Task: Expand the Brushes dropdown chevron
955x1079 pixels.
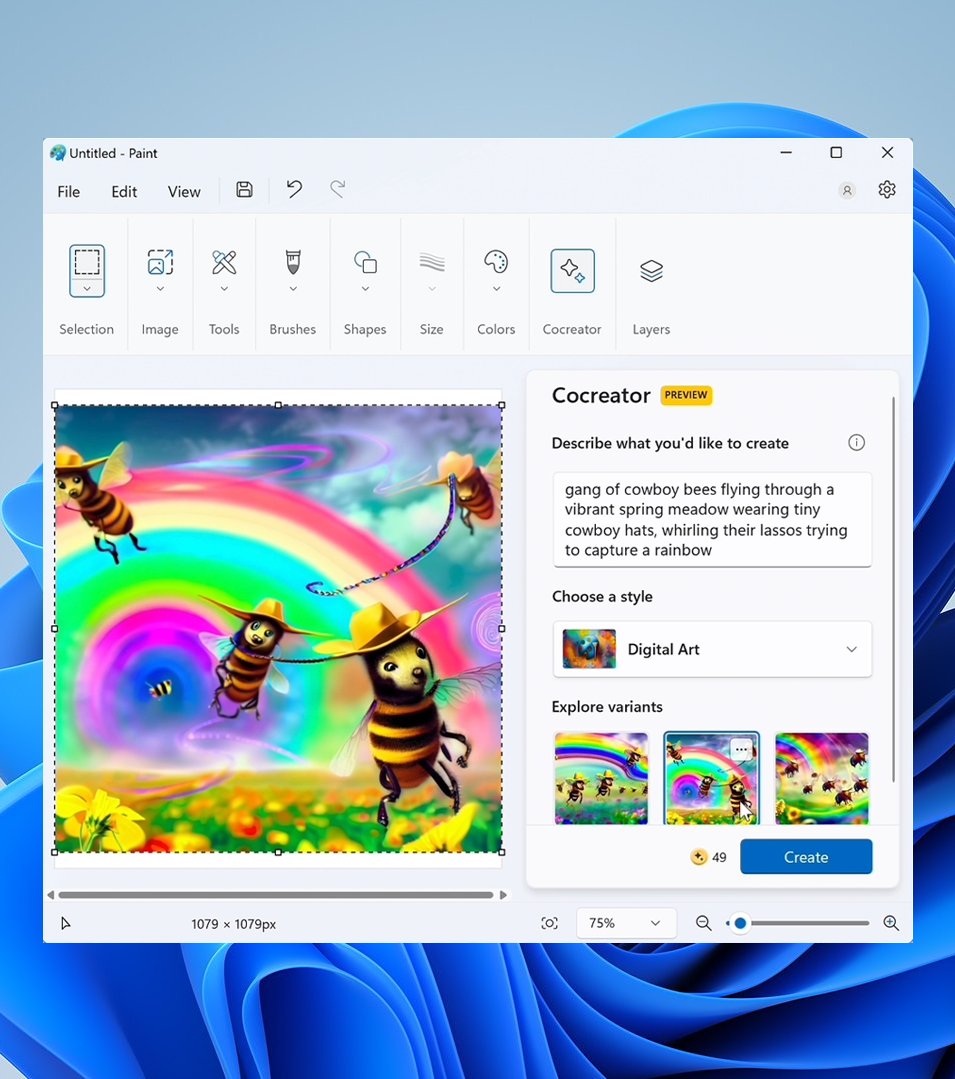Action: point(293,289)
